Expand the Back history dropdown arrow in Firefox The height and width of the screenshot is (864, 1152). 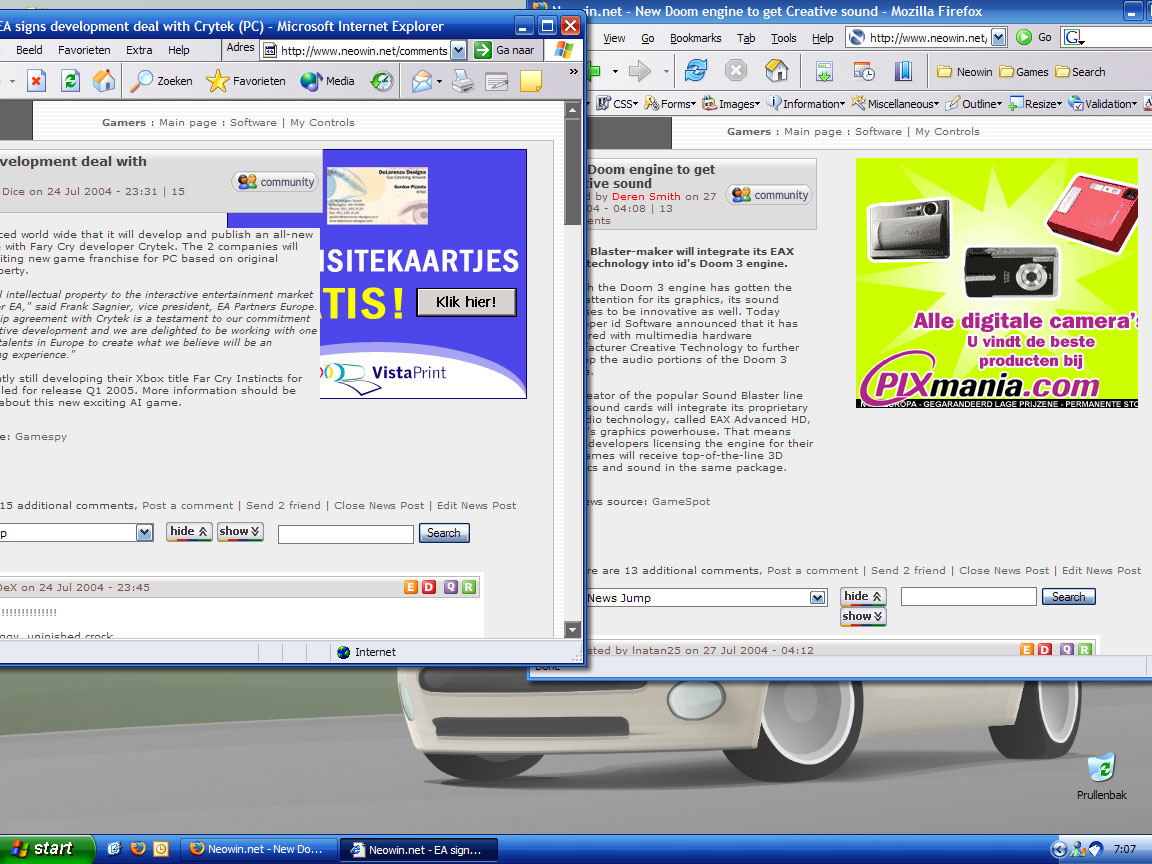click(615, 72)
